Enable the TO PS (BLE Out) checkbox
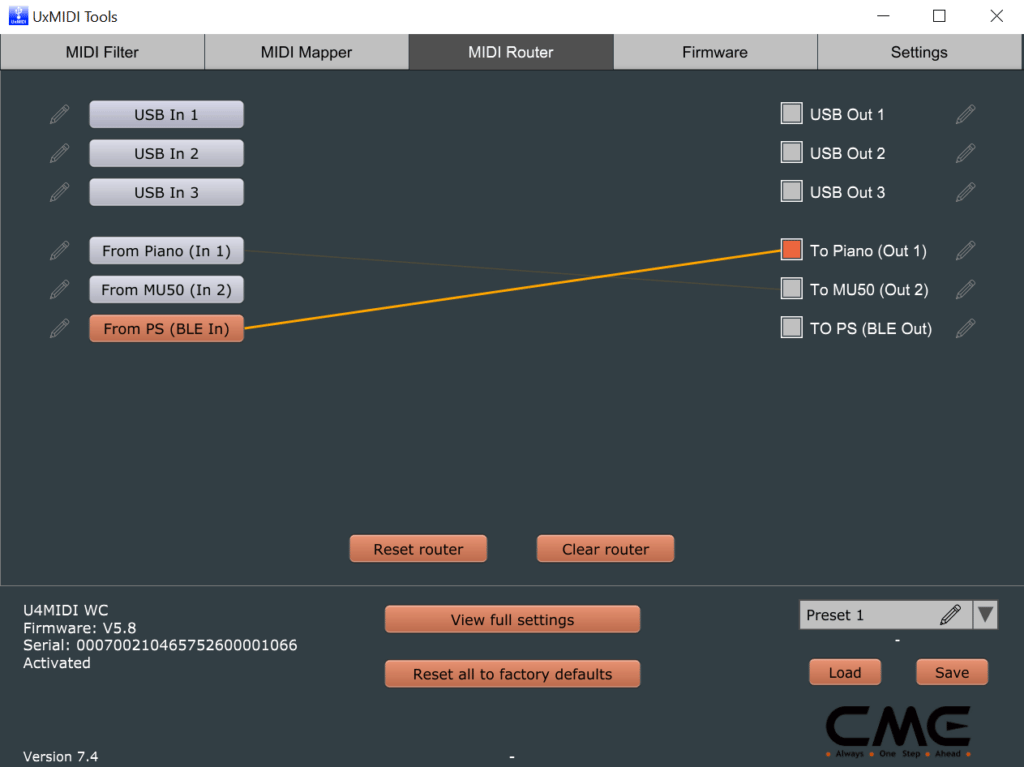Image resolution: width=1024 pixels, height=767 pixels. (790, 328)
